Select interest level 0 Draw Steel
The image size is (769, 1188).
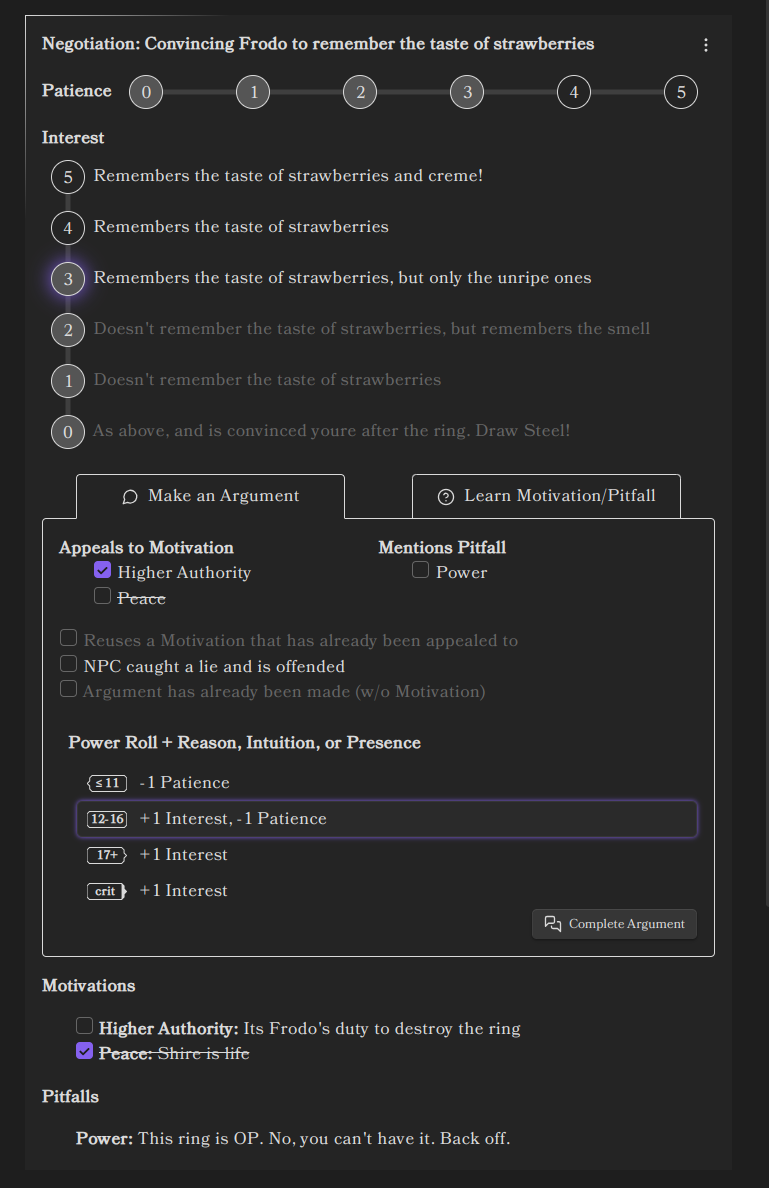pyautogui.click(x=67, y=431)
